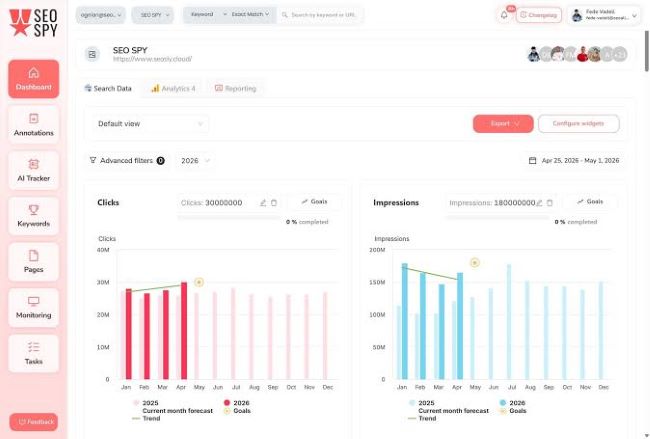Open Monitoring from the sidebar

tap(34, 307)
